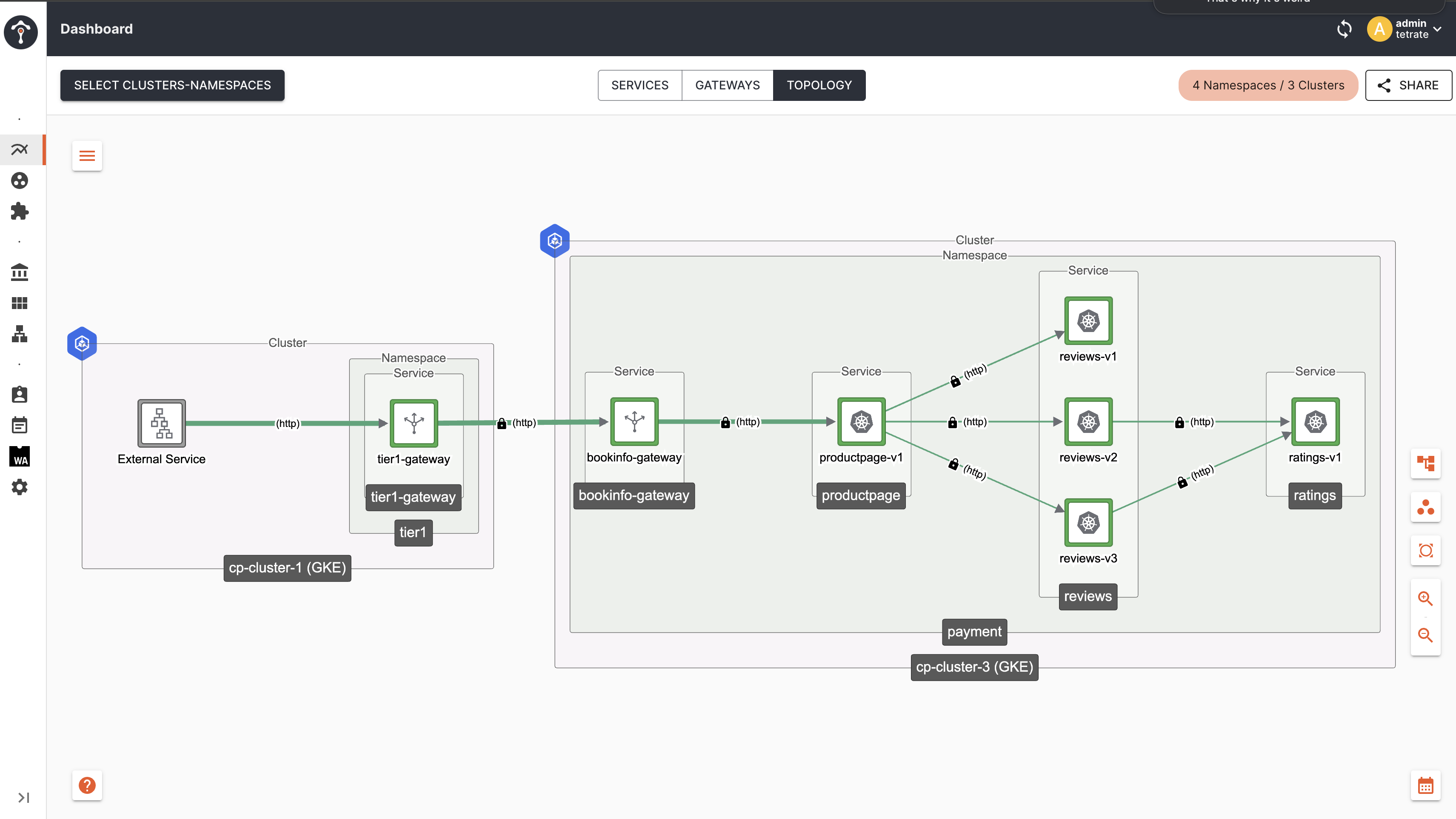Open the admin tetrate user dropdown
The height and width of the screenshot is (819, 1456).
[x=1419, y=29]
